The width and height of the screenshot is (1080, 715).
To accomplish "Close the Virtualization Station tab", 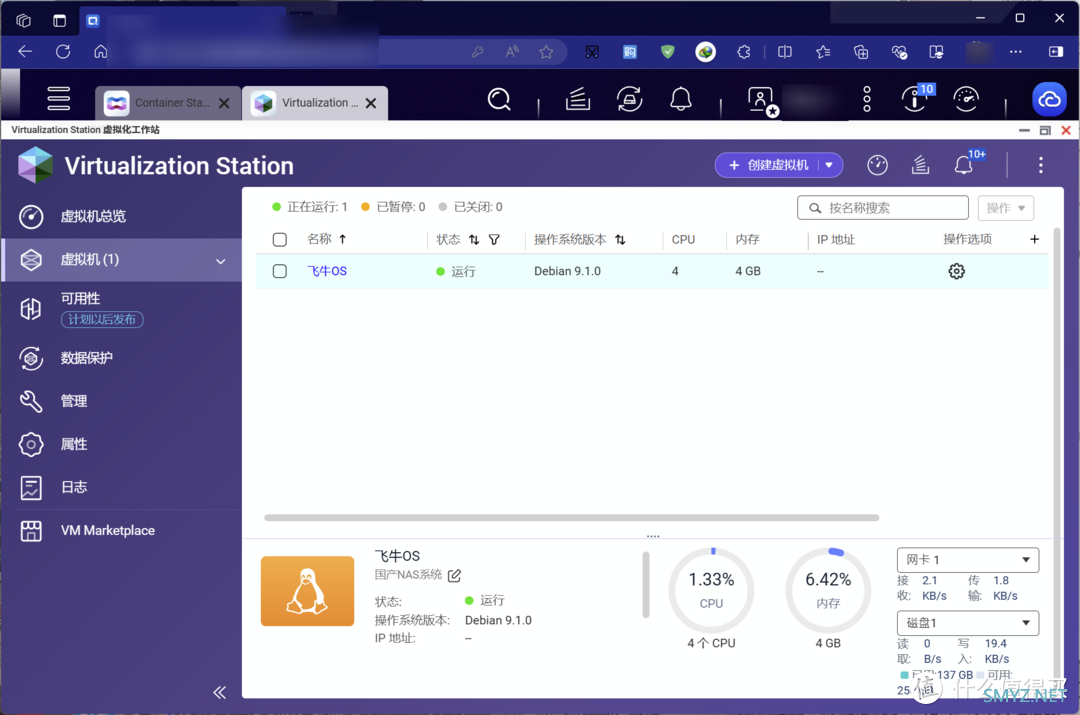I will (x=371, y=103).
